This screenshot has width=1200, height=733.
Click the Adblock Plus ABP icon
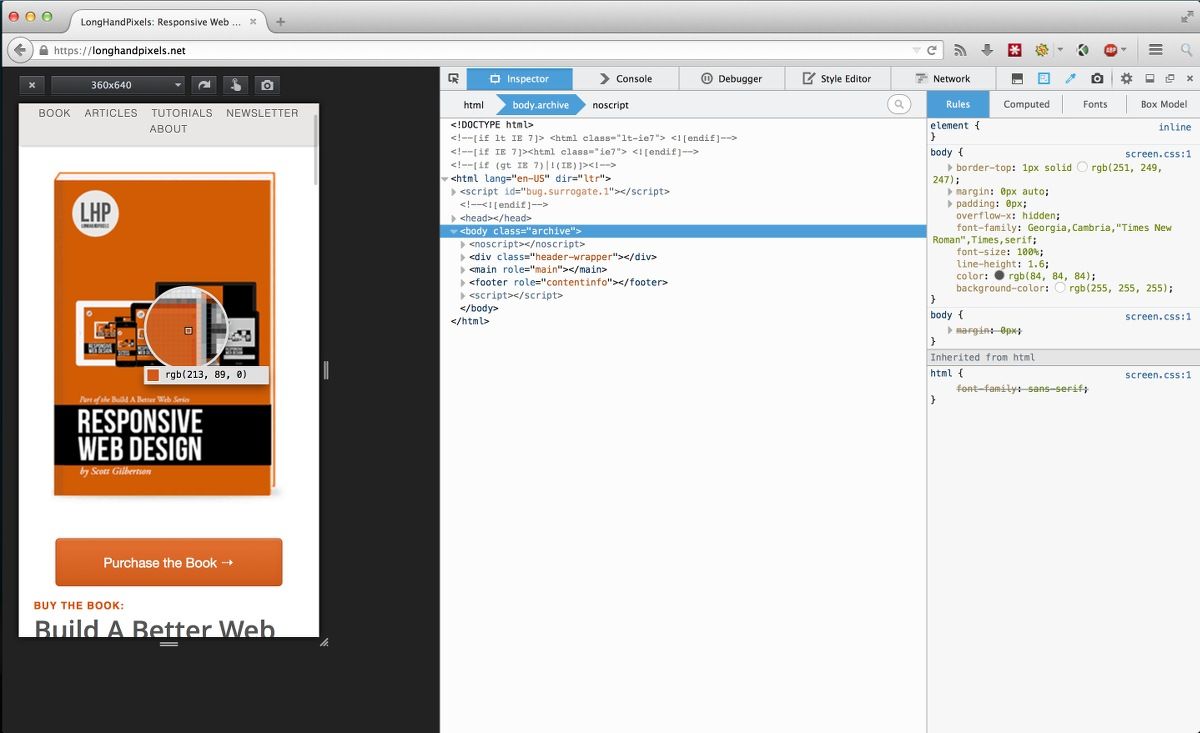point(1110,50)
